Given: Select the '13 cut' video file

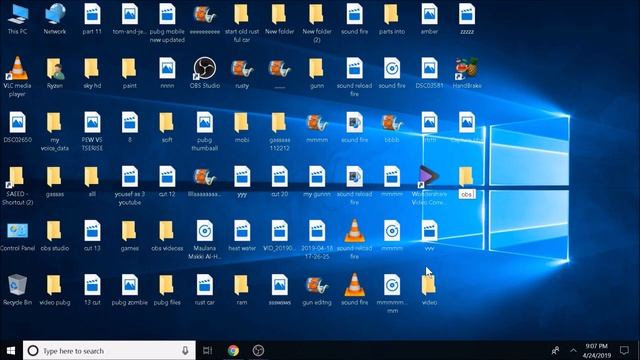Looking at the screenshot, I should point(92,290).
